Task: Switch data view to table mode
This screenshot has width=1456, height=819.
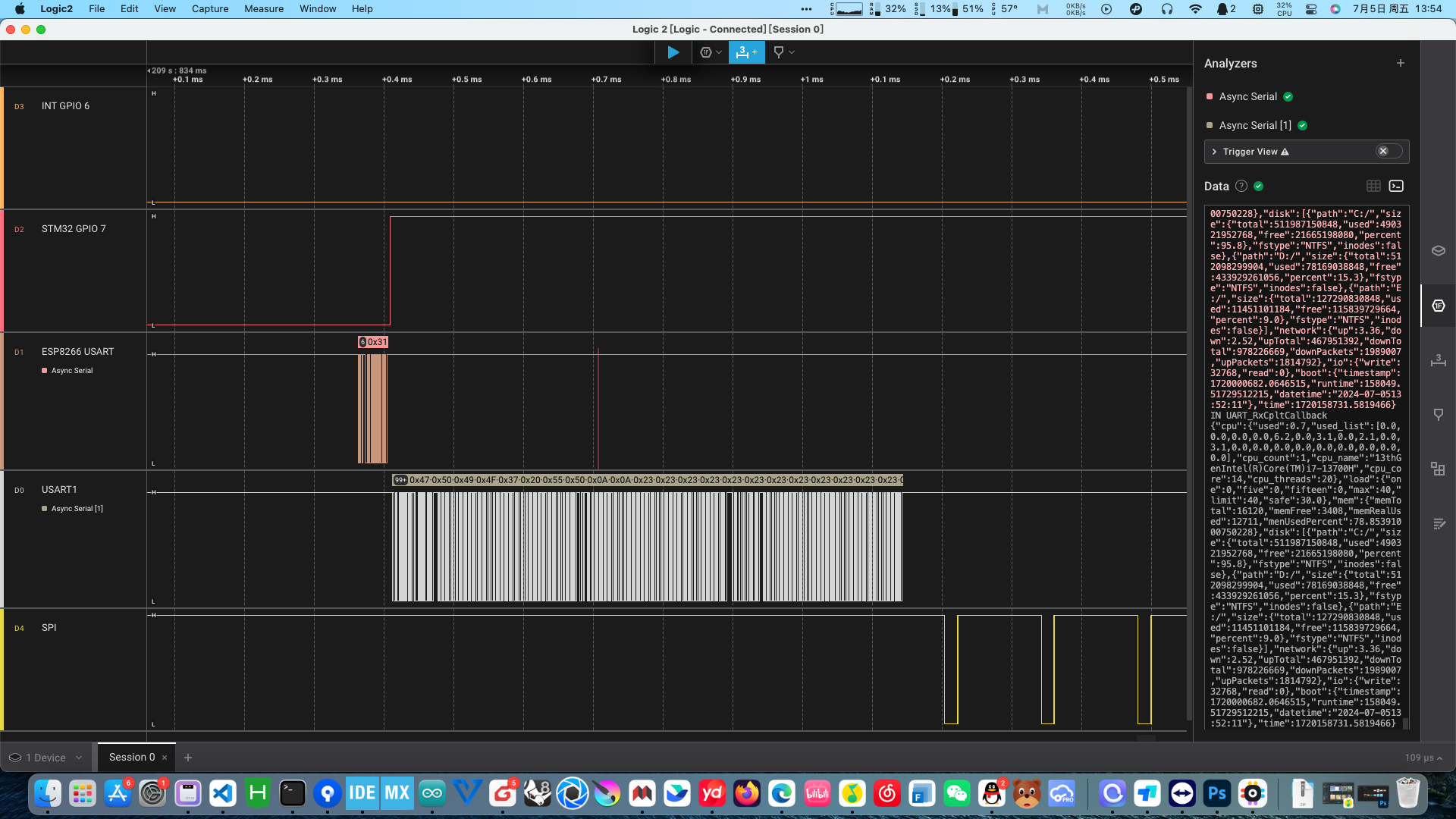Action: (1373, 186)
